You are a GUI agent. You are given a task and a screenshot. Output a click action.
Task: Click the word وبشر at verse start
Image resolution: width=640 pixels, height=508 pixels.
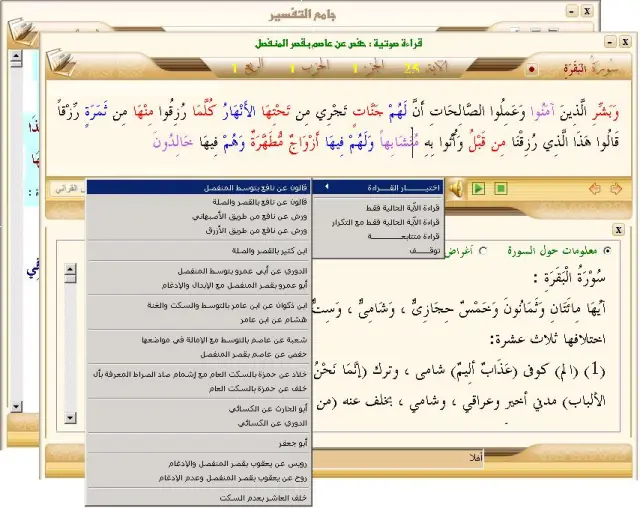[606, 111]
